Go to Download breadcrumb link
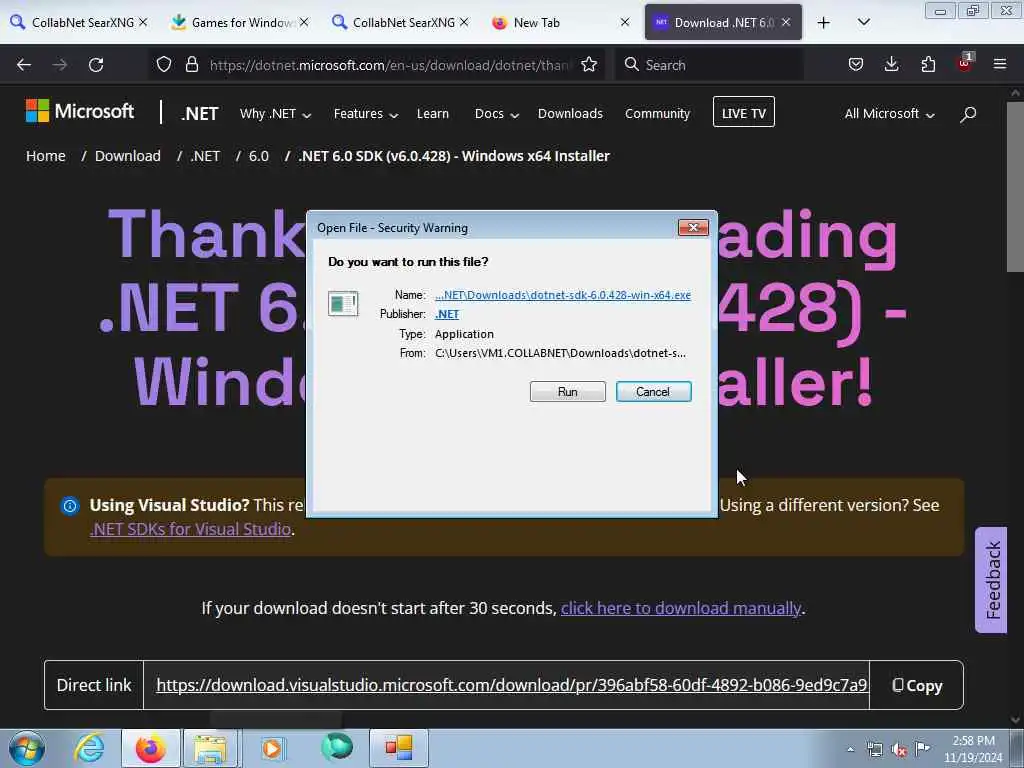Image resolution: width=1024 pixels, height=768 pixels. [127, 156]
